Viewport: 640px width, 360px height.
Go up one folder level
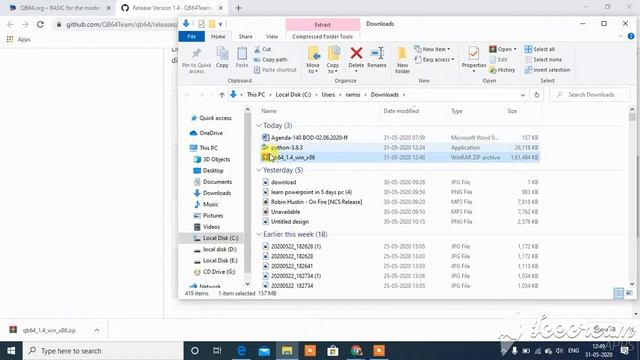pyautogui.click(x=222, y=95)
